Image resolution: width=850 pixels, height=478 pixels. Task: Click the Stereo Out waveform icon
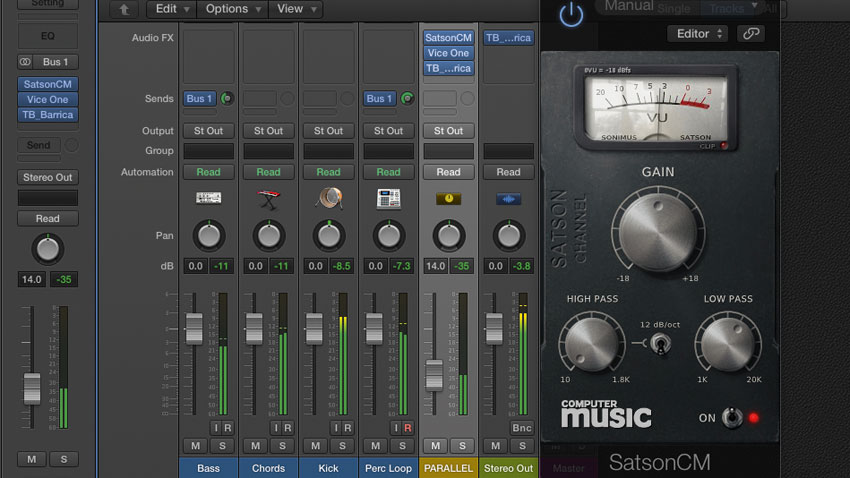tap(508, 199)
